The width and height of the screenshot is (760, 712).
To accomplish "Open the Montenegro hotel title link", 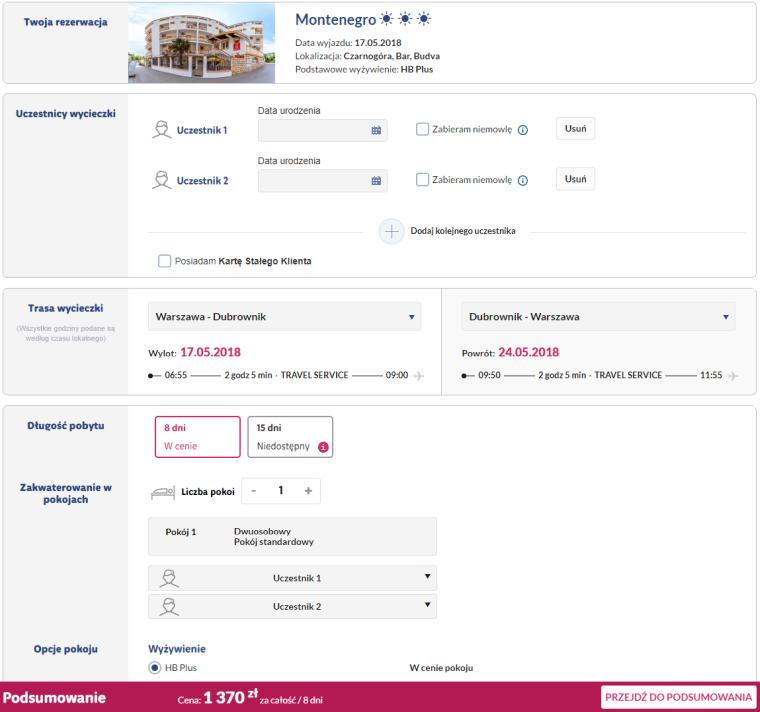I will pos(335,19).
